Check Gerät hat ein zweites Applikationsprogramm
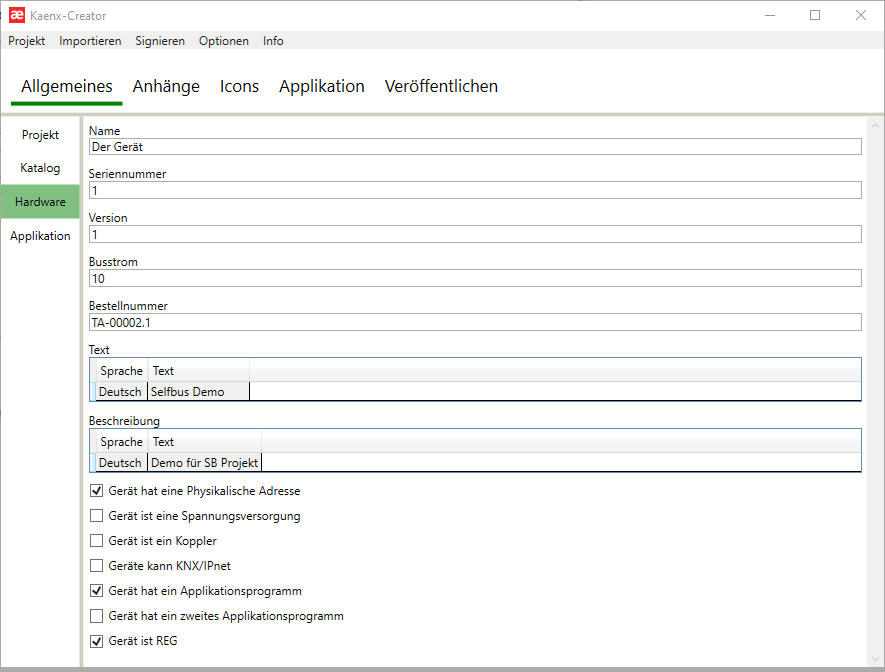 [97, 616]
